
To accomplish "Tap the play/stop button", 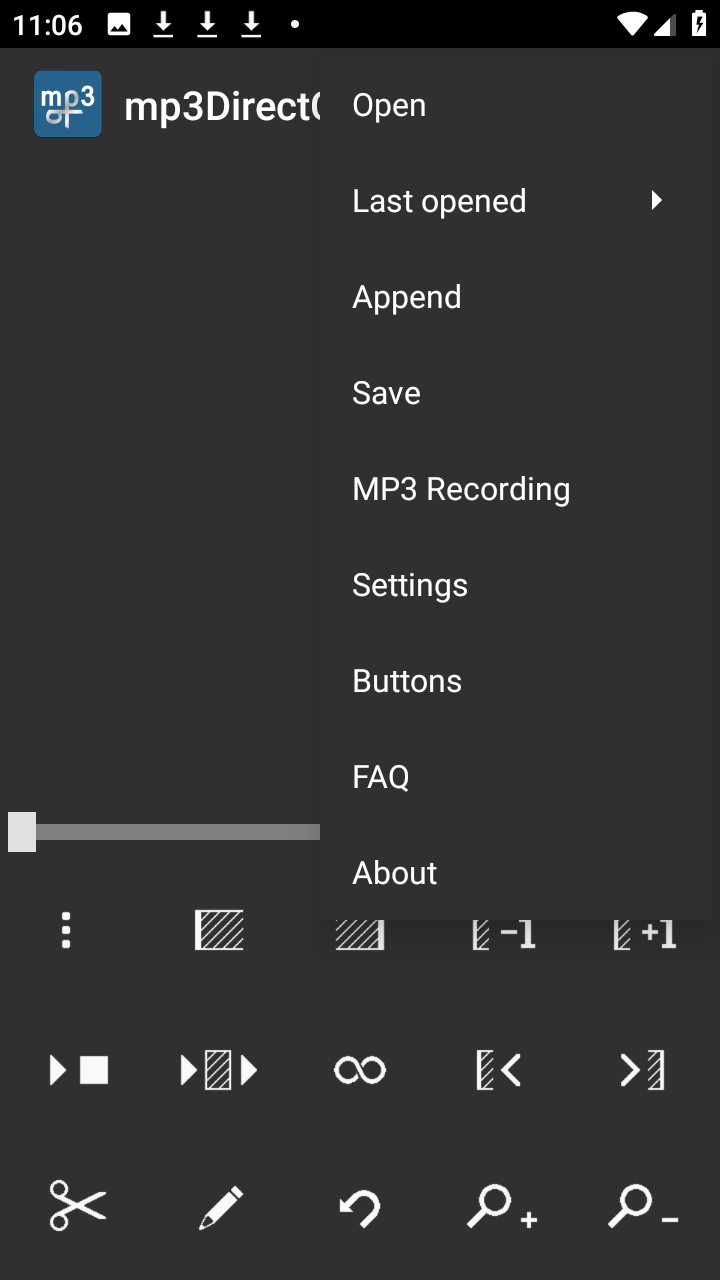I will (78, 1071).
